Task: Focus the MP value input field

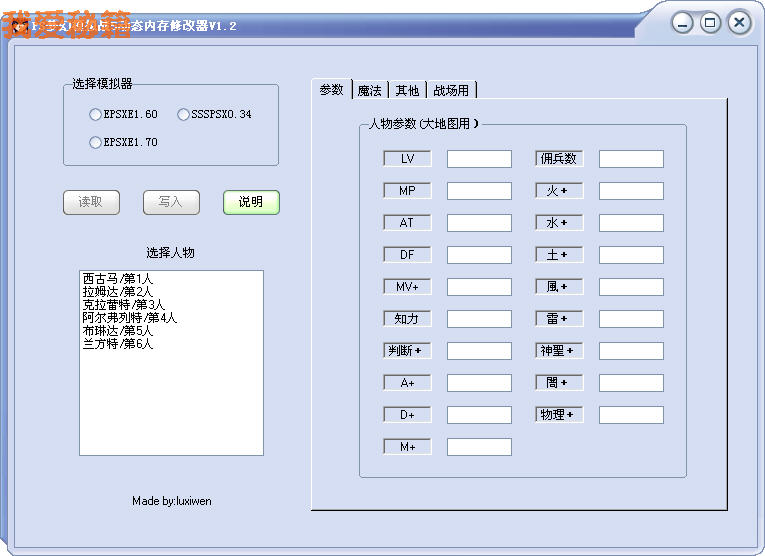Action: pyautogui.click(x=479, y=191)
